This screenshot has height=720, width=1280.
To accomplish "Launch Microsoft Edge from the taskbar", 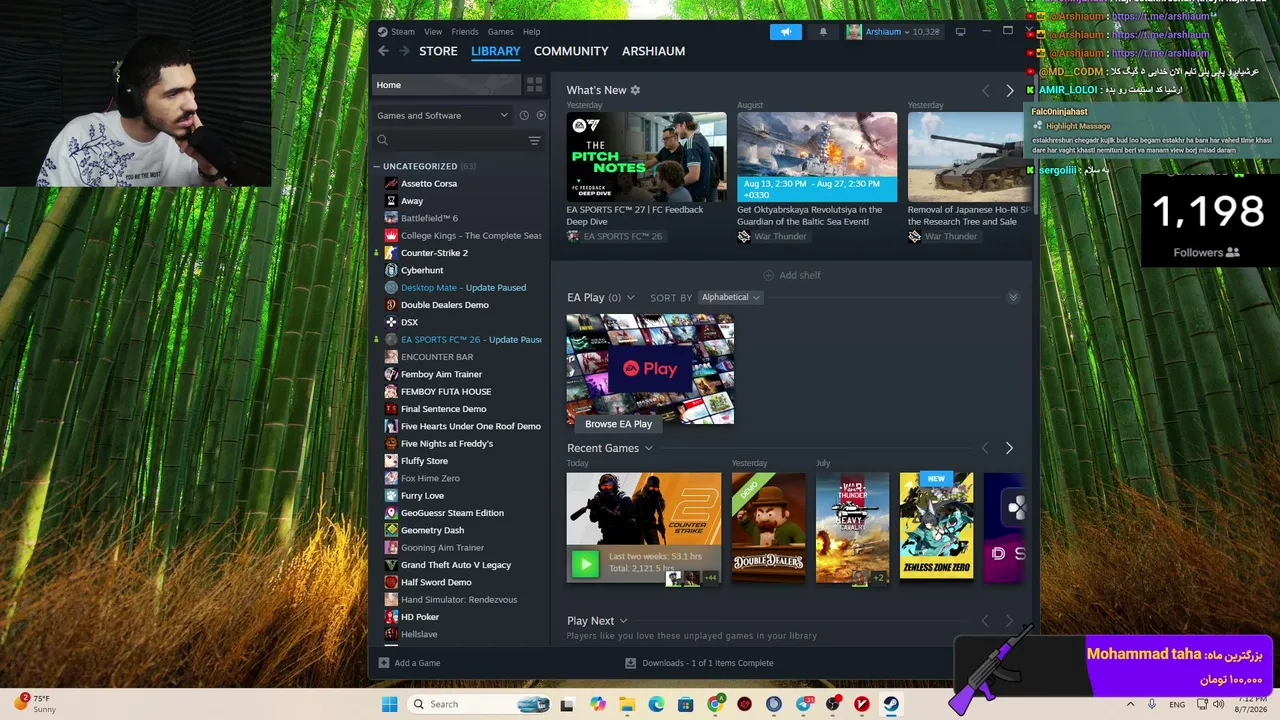I will pyautogui.click(x=656, y=704).
